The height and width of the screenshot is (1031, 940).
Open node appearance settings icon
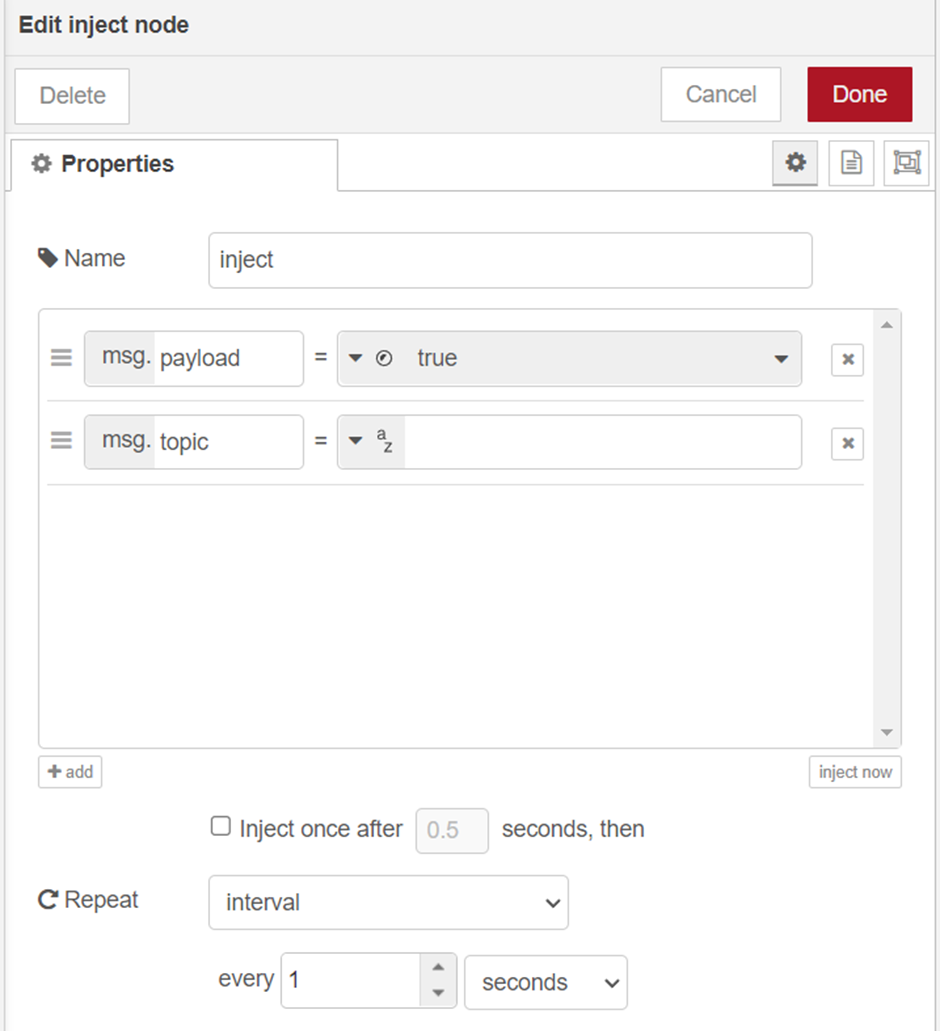coord(906,162)
